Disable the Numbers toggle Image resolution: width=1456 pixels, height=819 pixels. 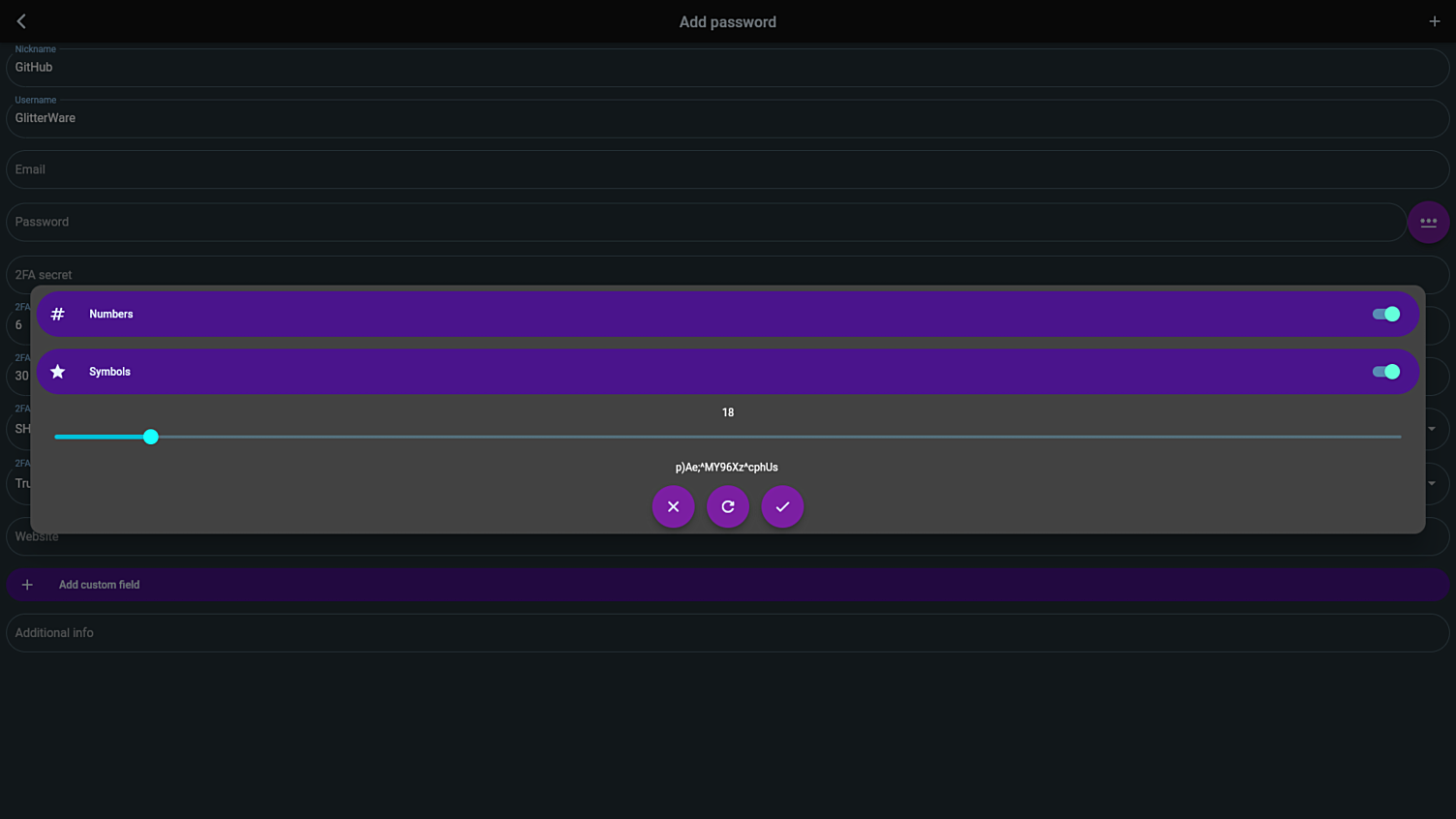pos(1386,314)
